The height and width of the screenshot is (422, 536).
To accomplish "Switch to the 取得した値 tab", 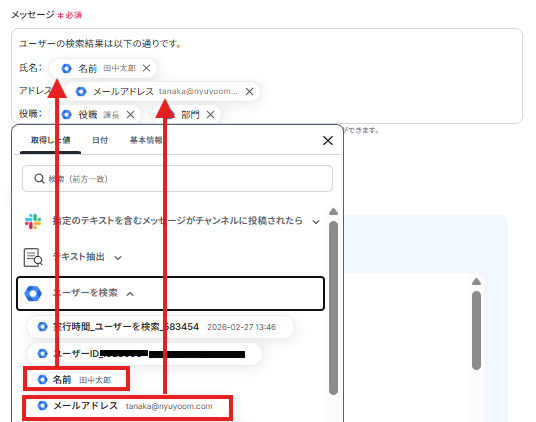I will coord(50,140).
